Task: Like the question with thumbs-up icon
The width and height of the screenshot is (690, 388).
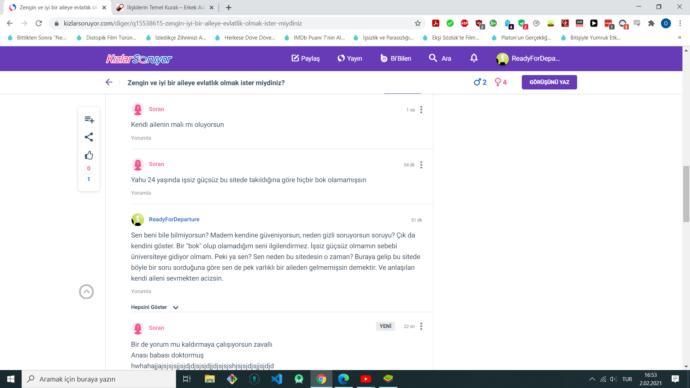Action: pos(89,155)
